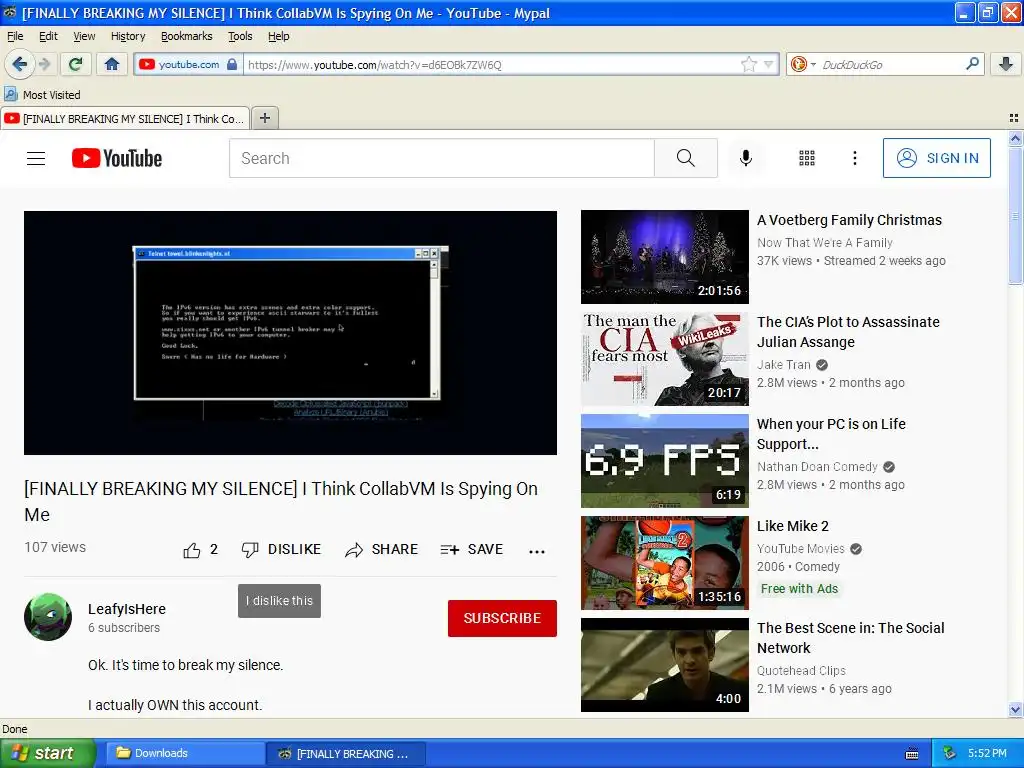Open the File menu
This screenshot has height=768, width=1024.
(15, 36)
